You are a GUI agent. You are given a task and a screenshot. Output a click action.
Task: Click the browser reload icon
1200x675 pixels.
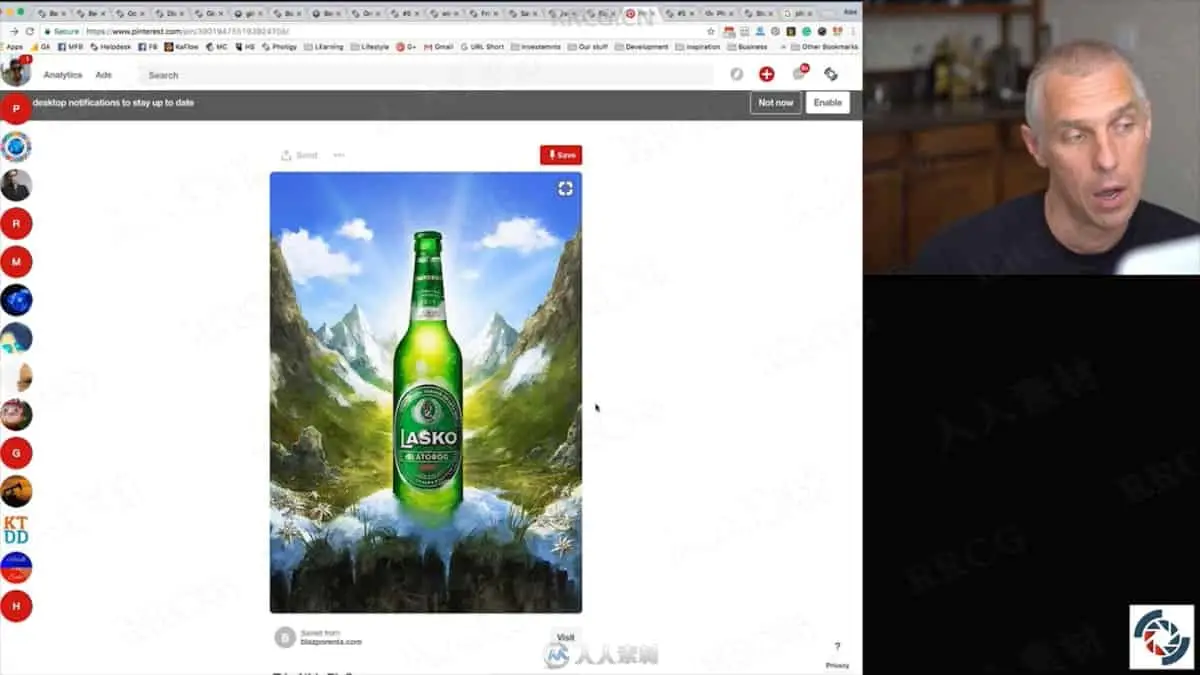click(30, 31)
